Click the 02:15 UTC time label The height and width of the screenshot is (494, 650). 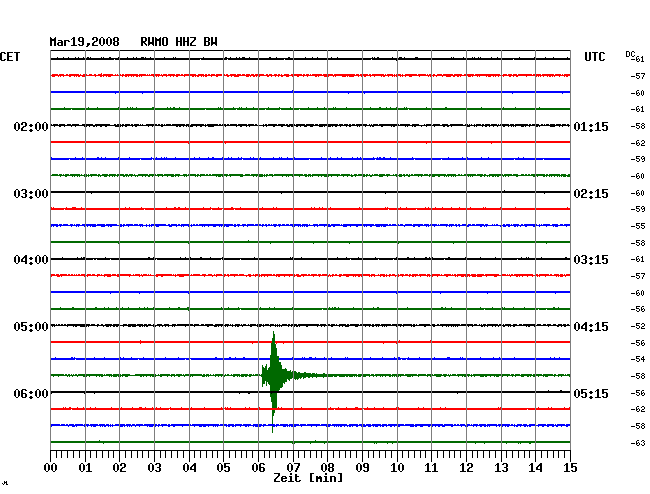click(x=591, y=194)
